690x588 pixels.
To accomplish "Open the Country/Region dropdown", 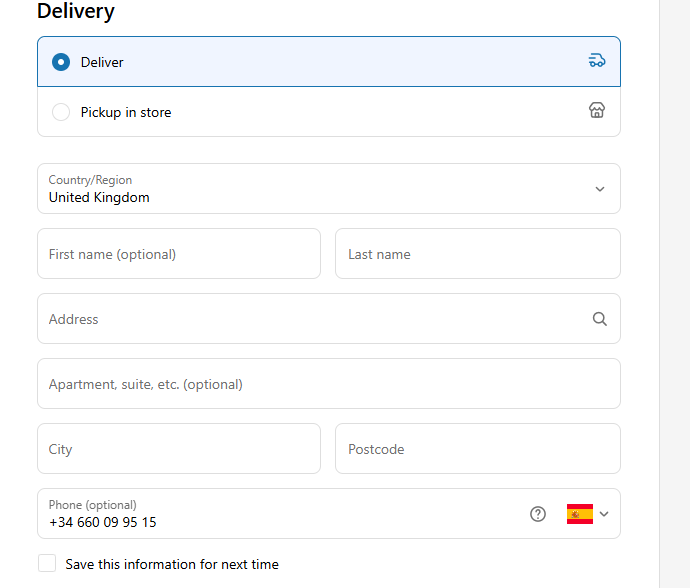I will pyautogui.click(x=329, y=189).
